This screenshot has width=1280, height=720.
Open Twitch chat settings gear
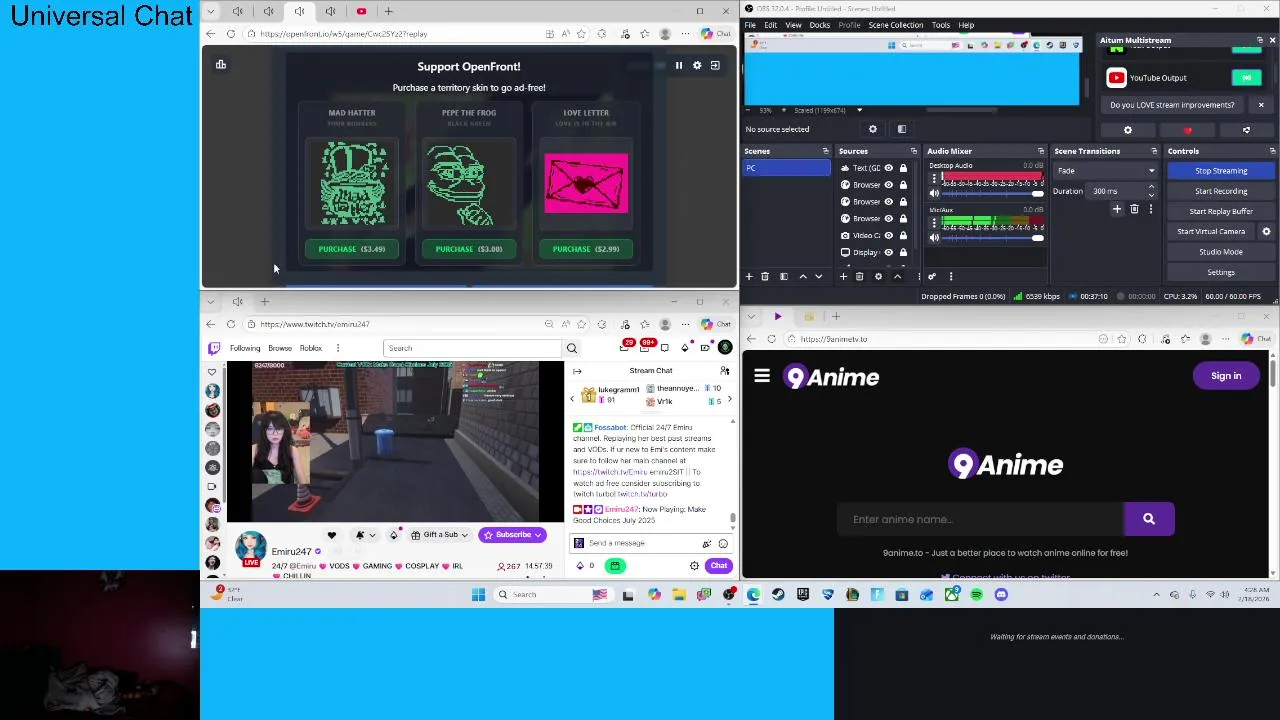click(x=694, y=566)
